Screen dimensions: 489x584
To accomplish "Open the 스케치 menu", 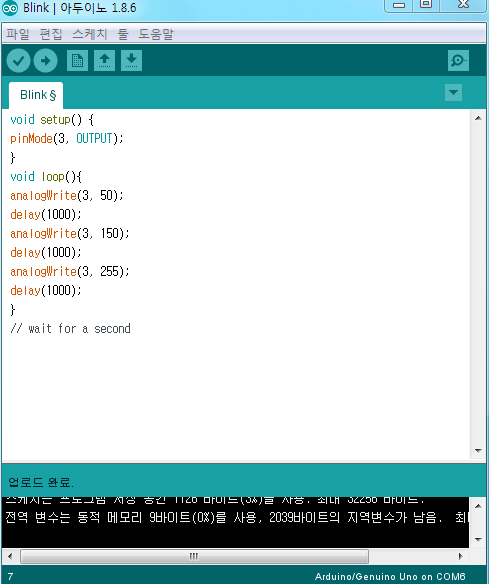I will pyautogui.click(x=89, y=34).
